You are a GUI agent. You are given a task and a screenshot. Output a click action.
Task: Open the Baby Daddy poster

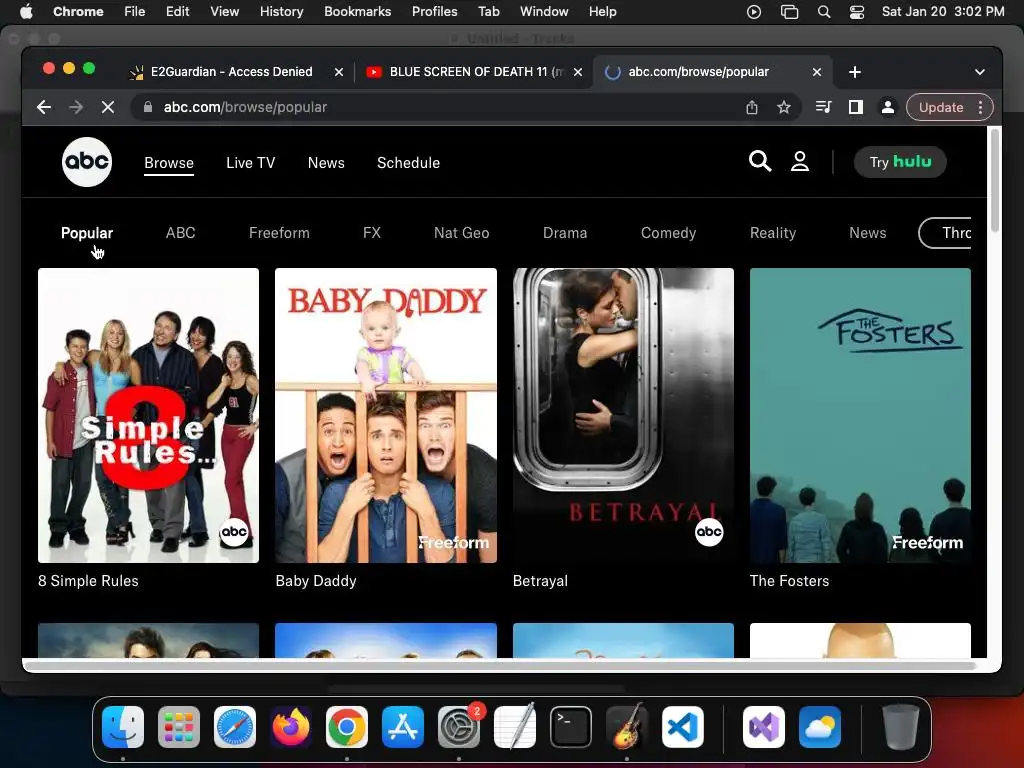[x=386, y=415]
